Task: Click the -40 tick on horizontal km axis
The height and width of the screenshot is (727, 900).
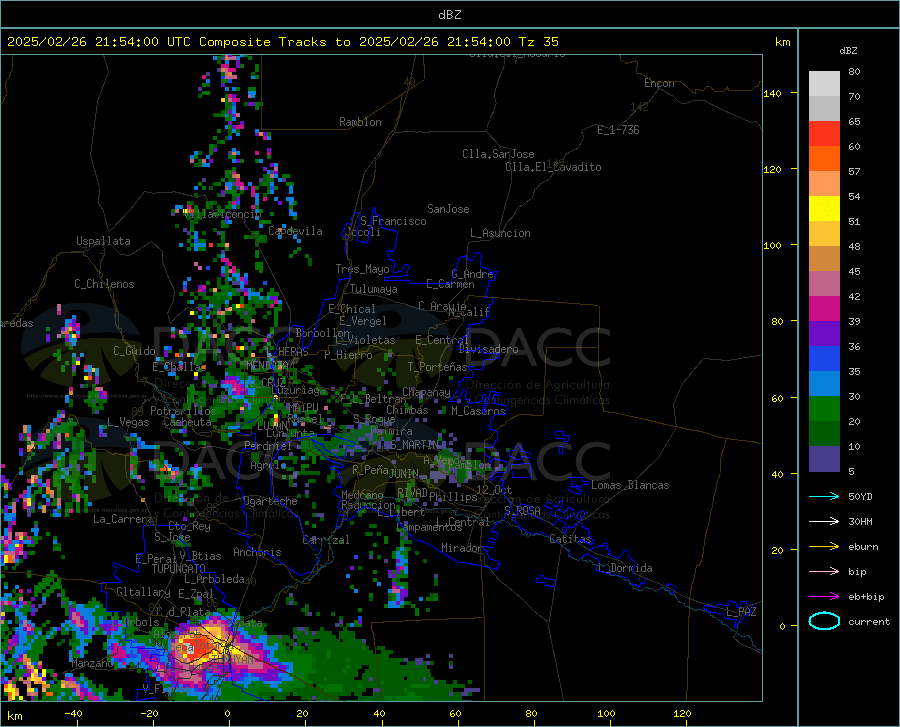Action: [73, 713]
